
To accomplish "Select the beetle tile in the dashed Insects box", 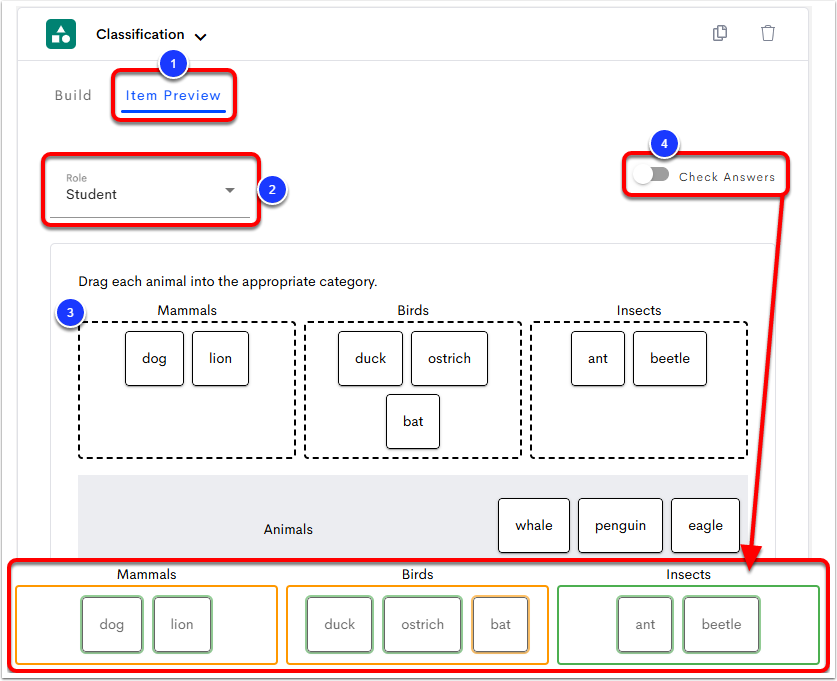I will 670,358.
